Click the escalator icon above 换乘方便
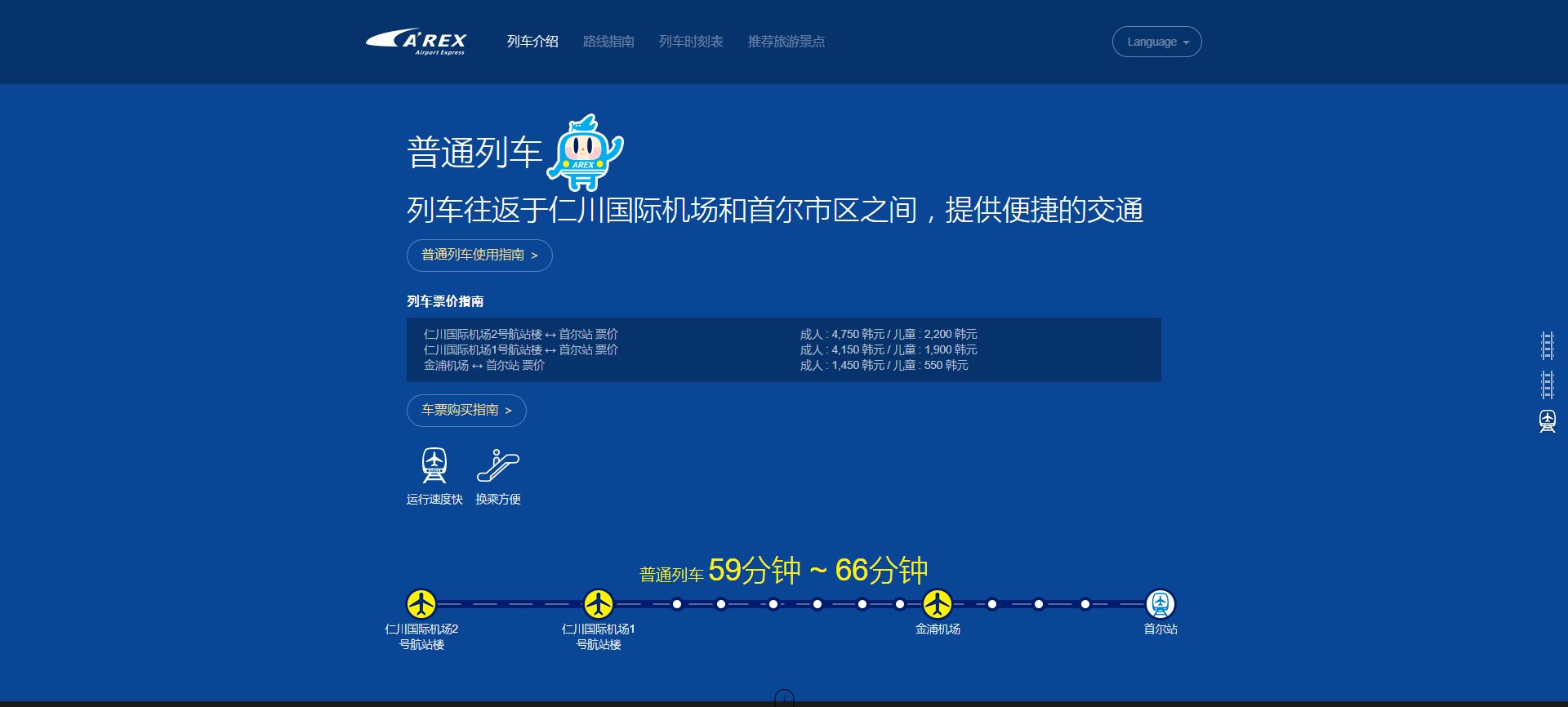Image resolution: width=1568 pixels, height=707 pixels. 498,465
